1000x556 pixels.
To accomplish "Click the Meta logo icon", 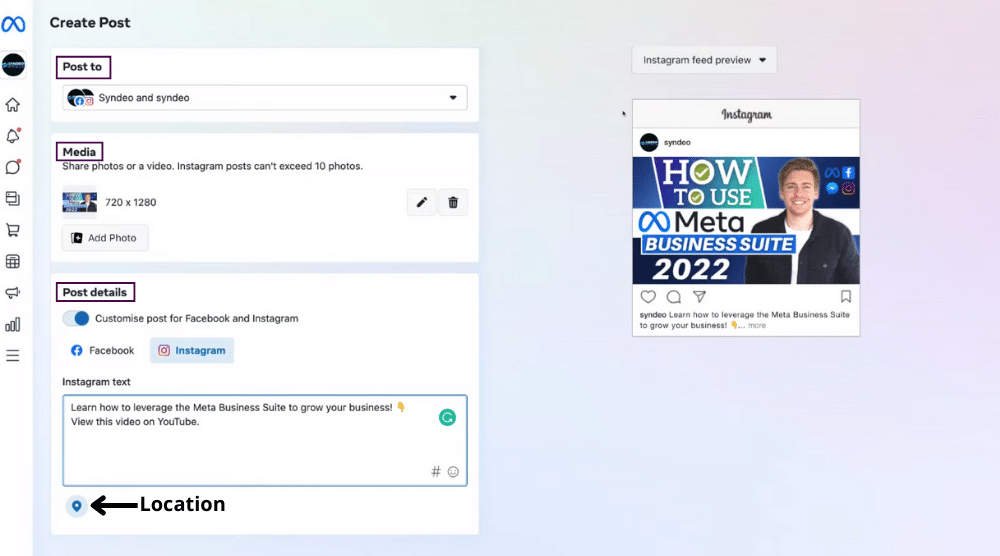I will coord(13,24).
